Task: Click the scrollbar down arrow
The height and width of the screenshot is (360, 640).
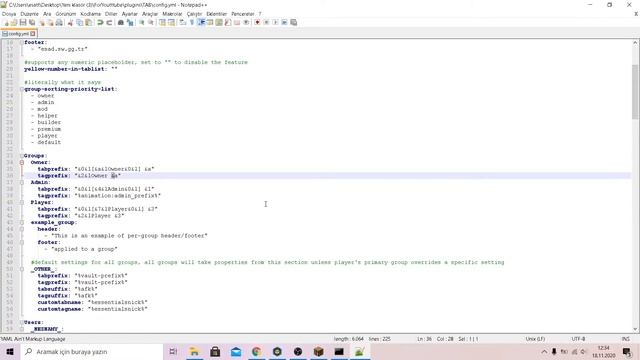Action: (x=636, y=329)
